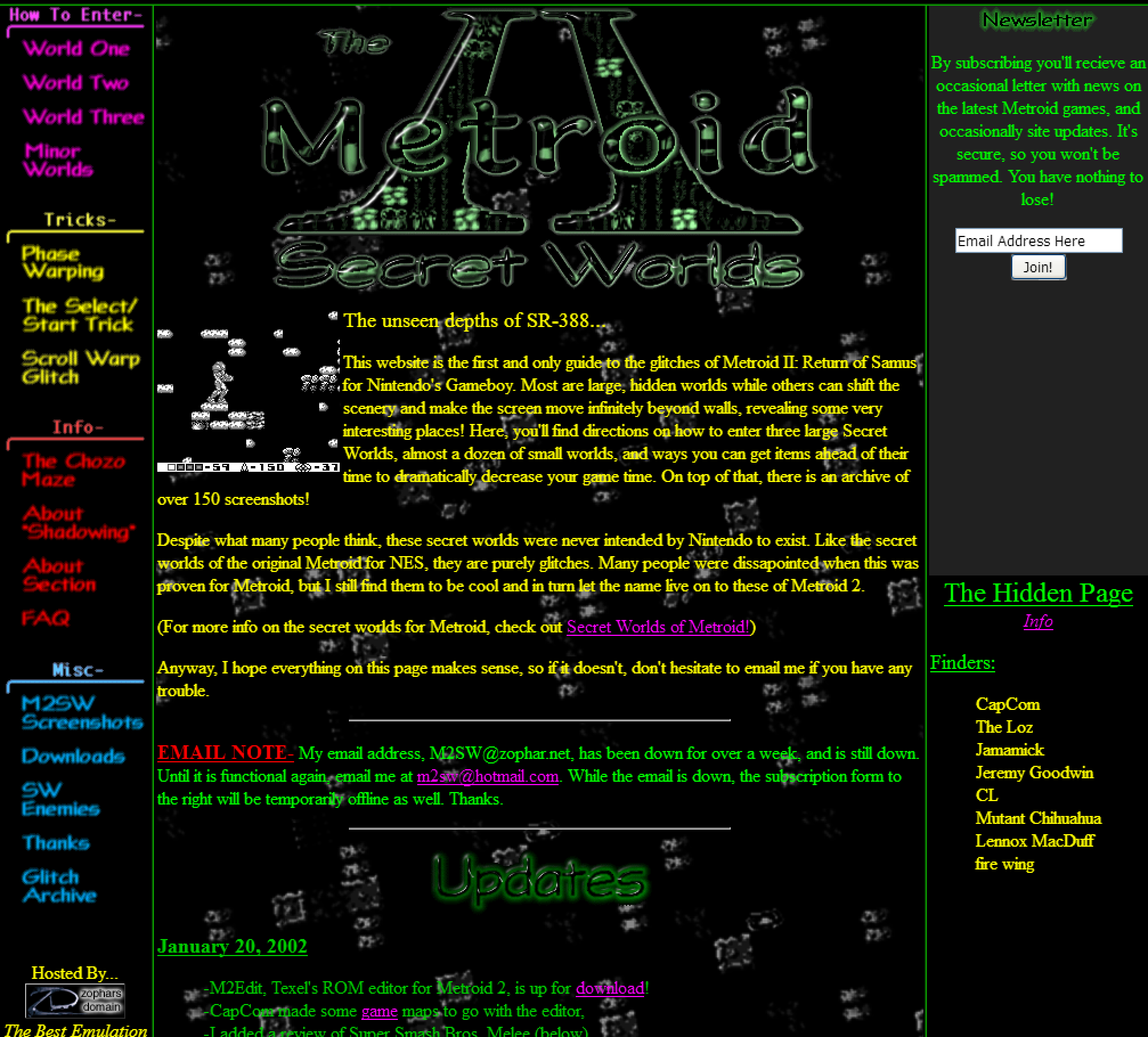
Task: Open the SW Enemies page
Action: [60, 799]
